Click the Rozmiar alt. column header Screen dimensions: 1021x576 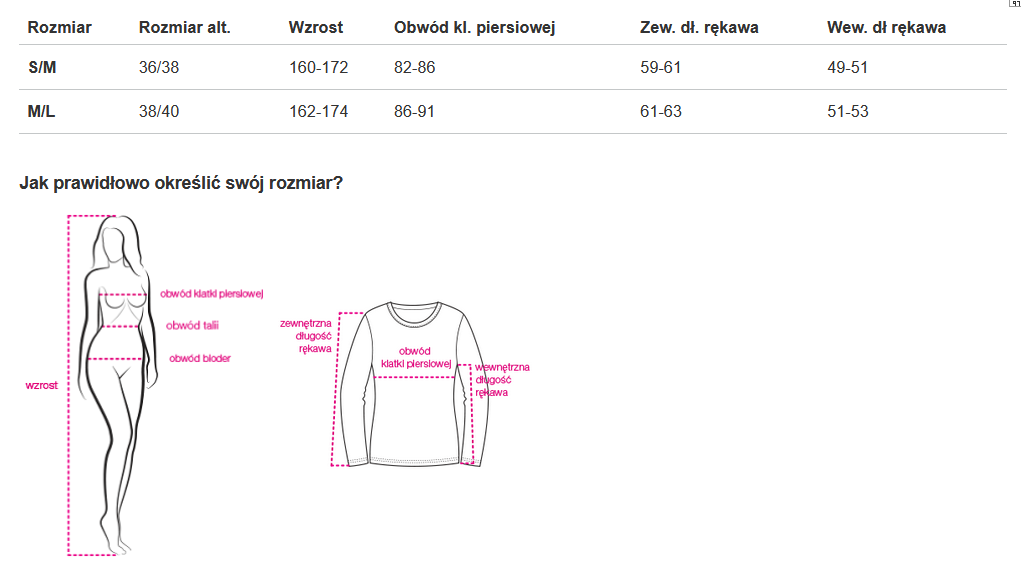coord(185,27)
